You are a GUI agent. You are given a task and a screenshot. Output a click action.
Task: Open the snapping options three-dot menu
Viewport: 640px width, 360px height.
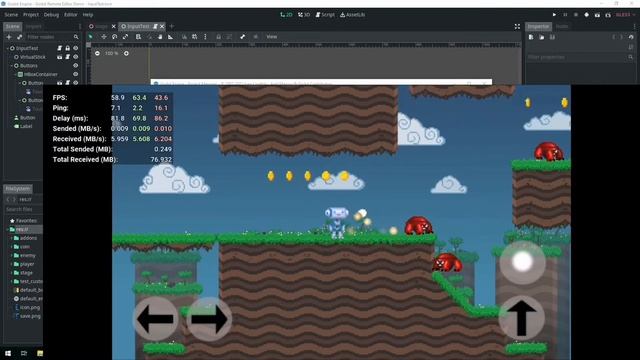coord(205,37)
